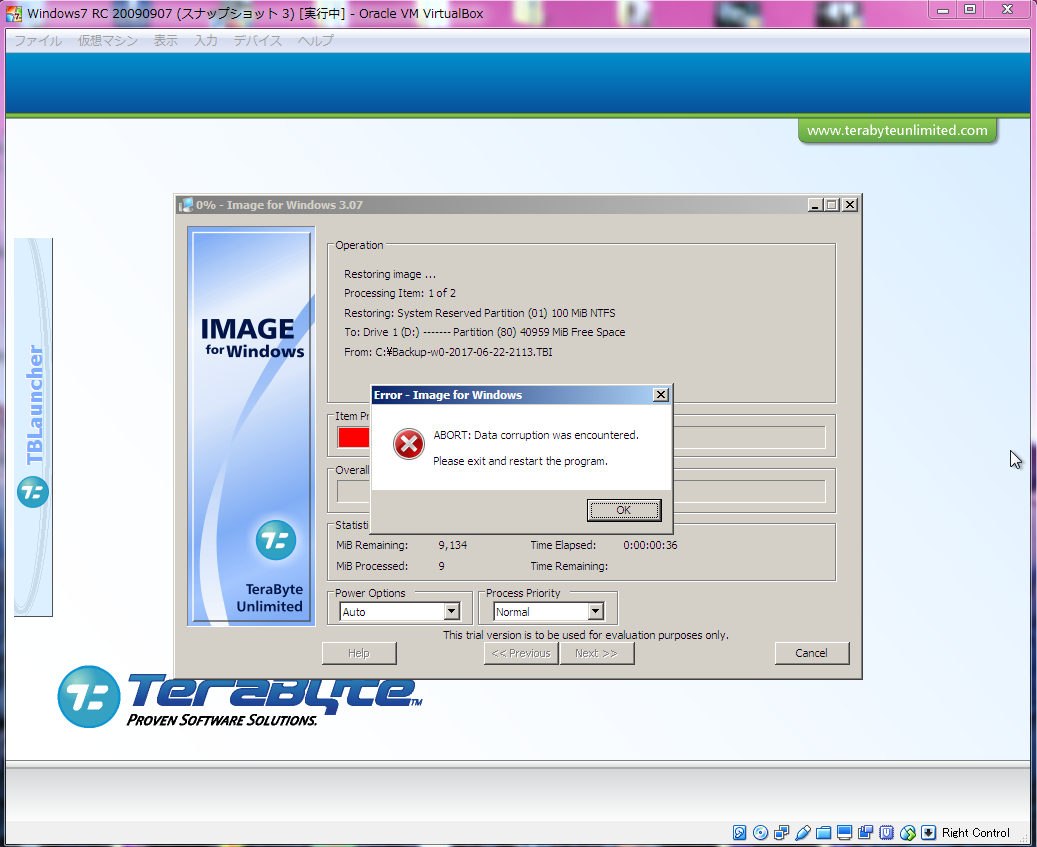
Task: Open the Process Priority dropdown
Action: click(x=596, y=612)
